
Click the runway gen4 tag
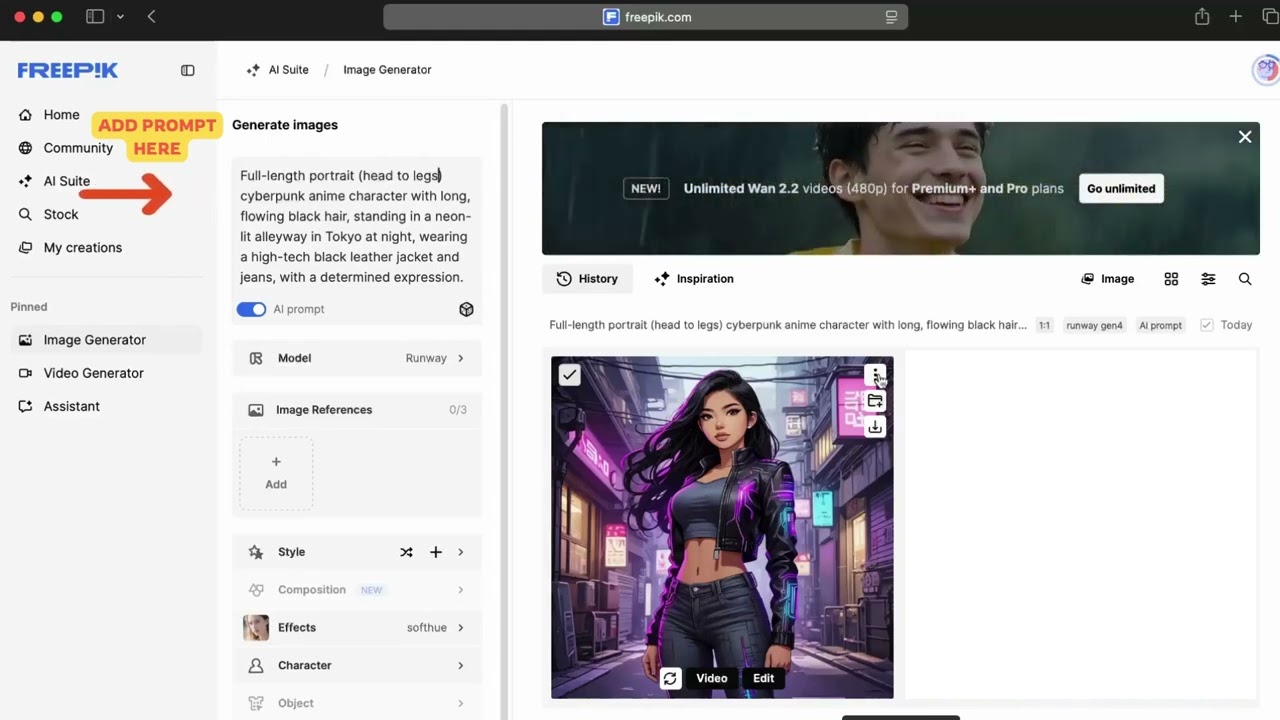(x=1094, y=325)
